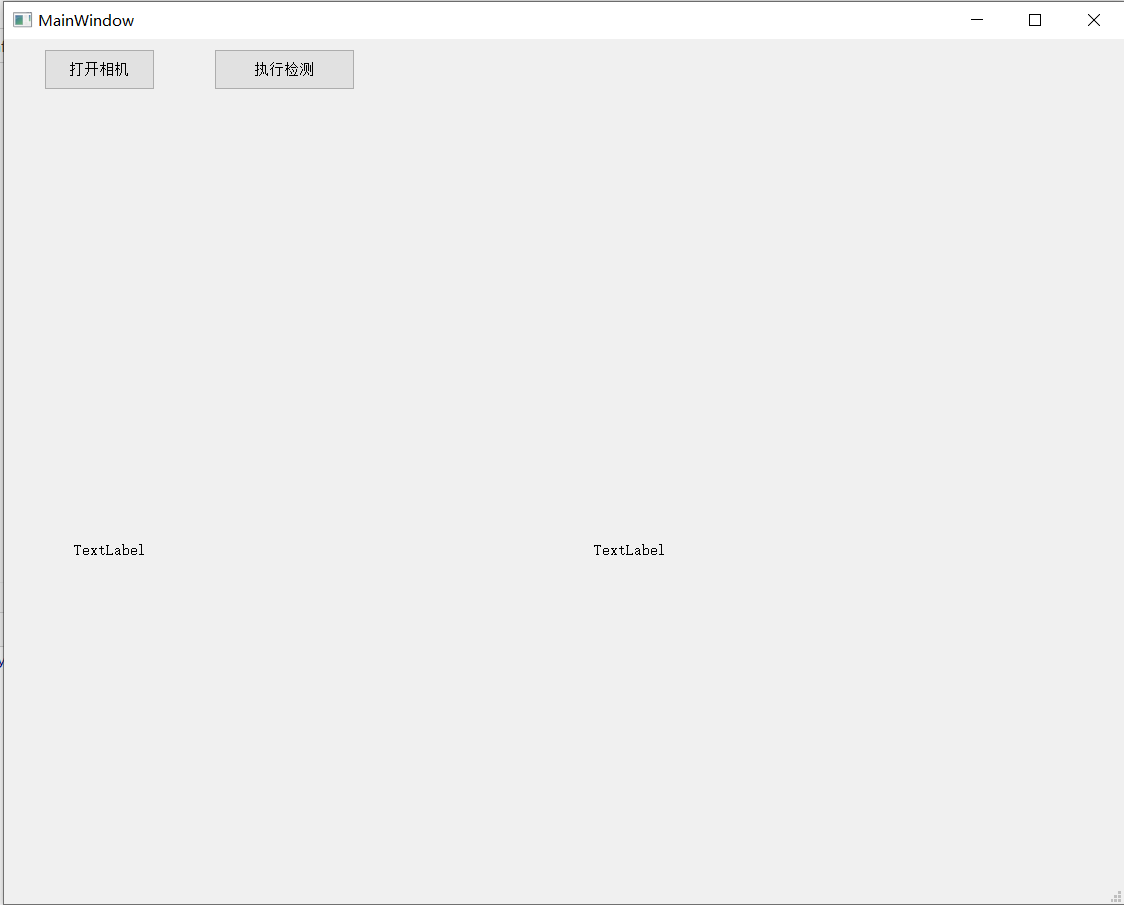
Task: Close the MainWindow window
Action: (1093, 20)
